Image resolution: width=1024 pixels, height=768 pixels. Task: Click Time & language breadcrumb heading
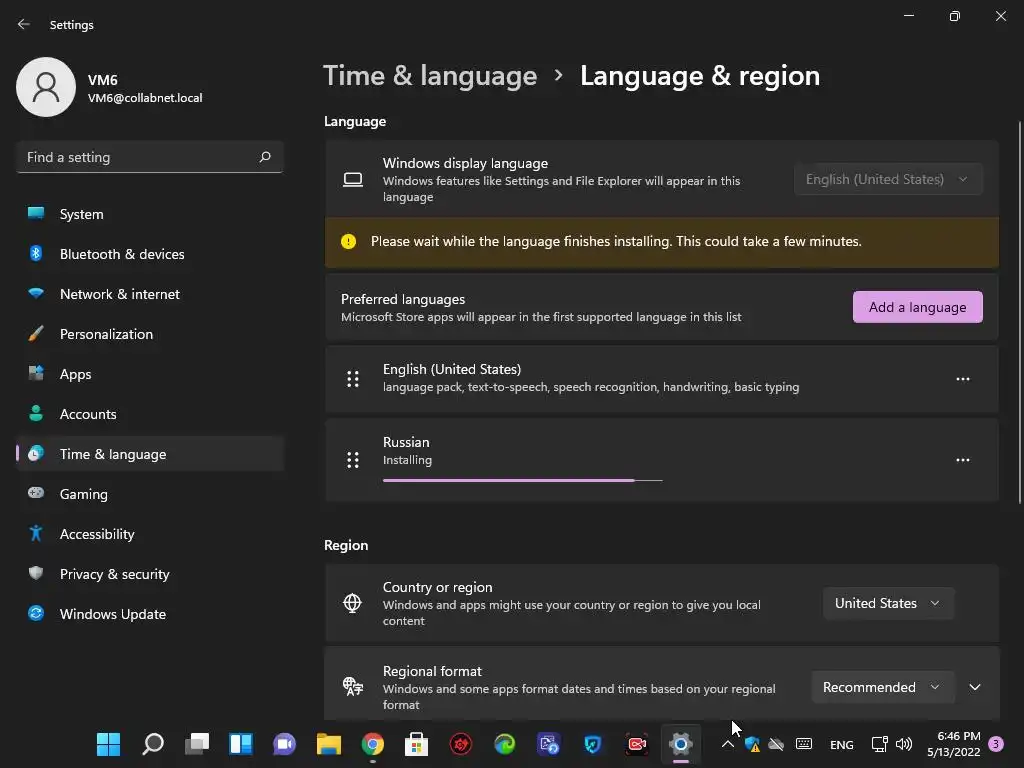click(430, 76)
